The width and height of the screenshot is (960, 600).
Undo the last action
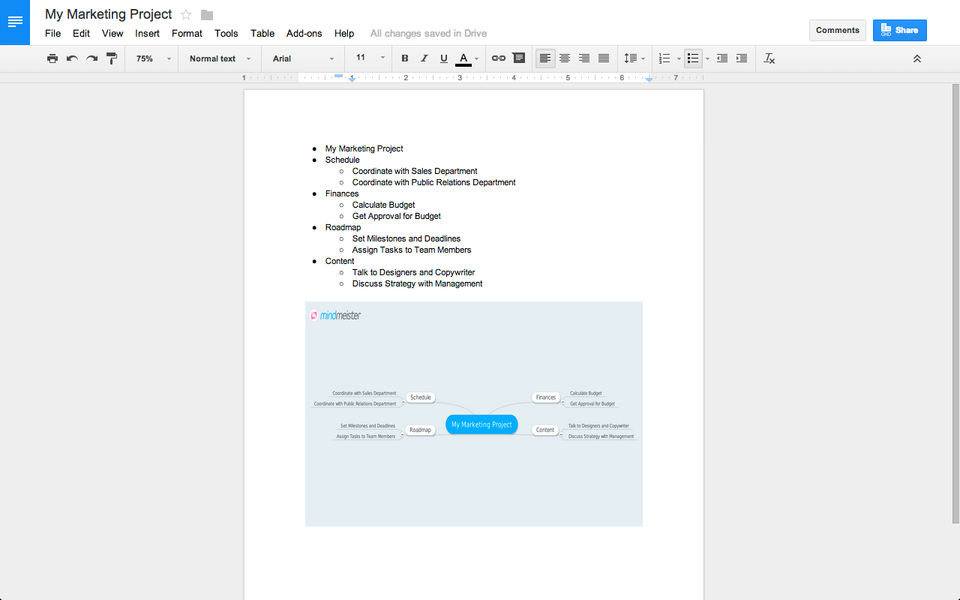point(72,59)
